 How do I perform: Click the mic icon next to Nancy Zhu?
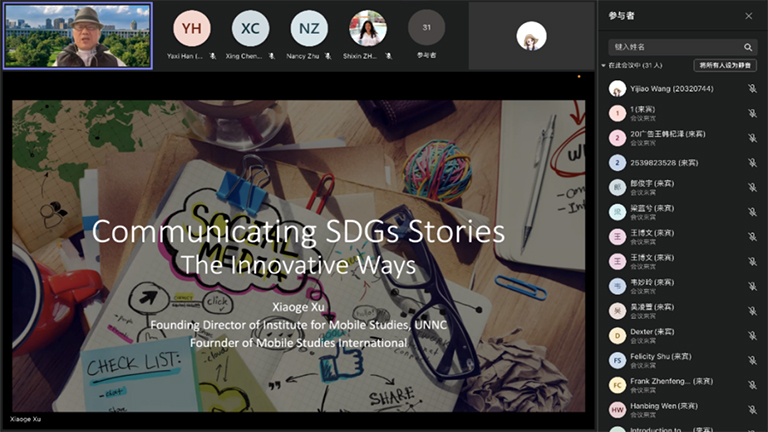[328, 56]
